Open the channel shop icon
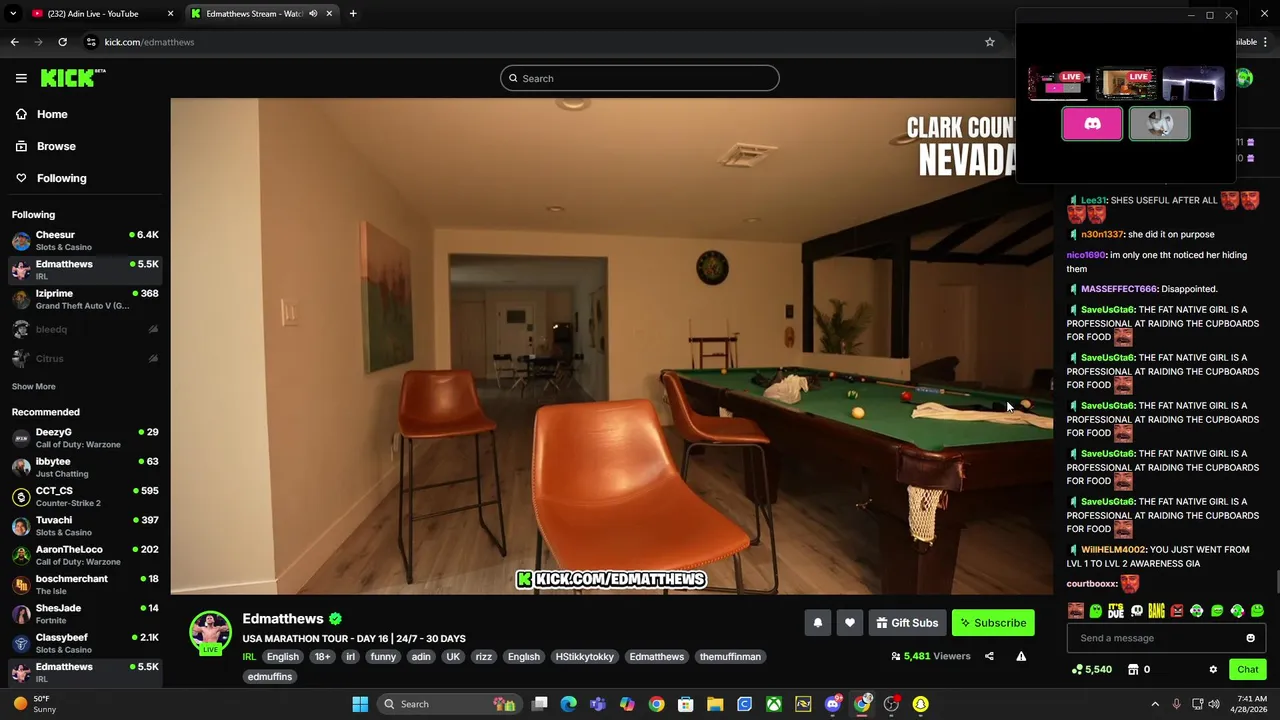Viewport: 1280px width, 720px height. pyautogui.click(x=1133, y=669)
